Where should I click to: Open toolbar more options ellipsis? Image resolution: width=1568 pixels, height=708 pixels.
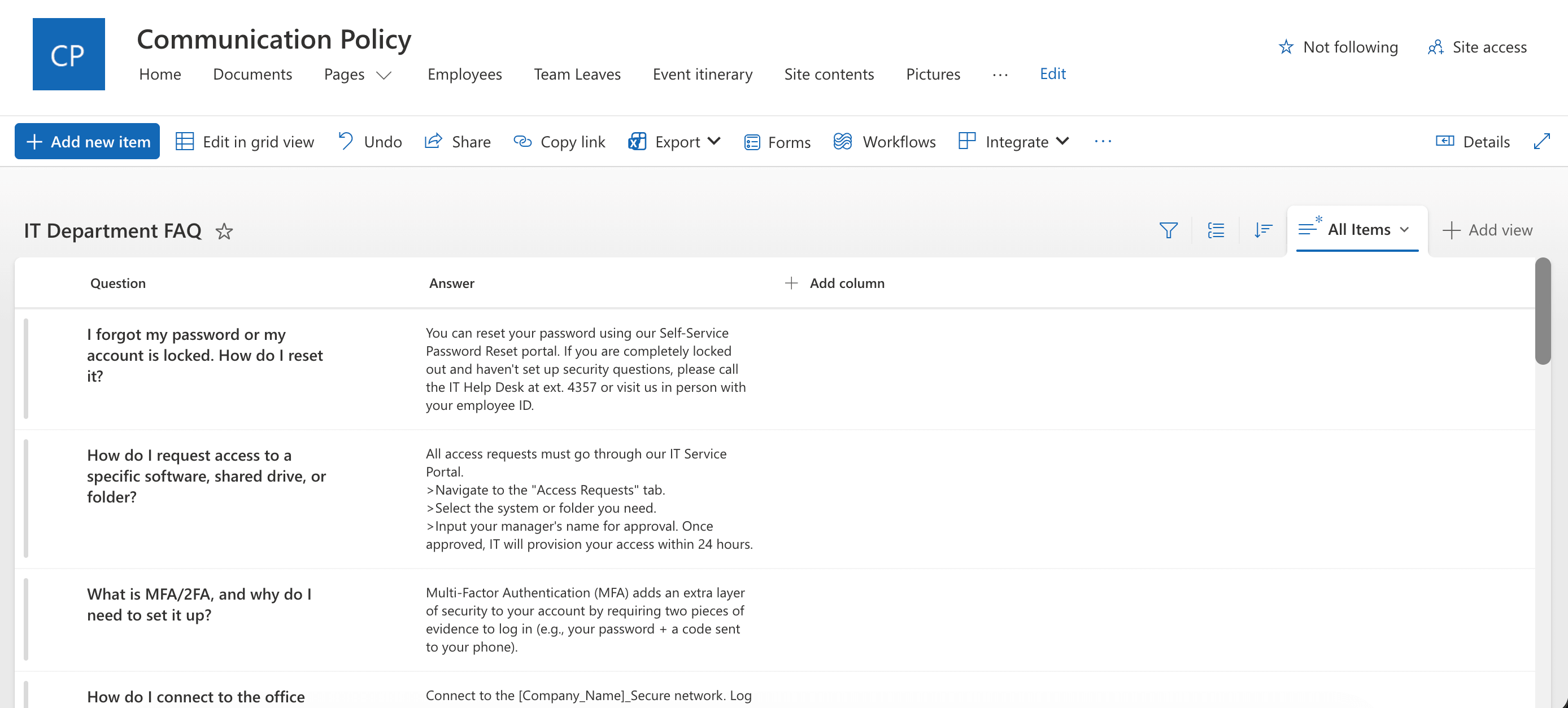click(1103, 141)
